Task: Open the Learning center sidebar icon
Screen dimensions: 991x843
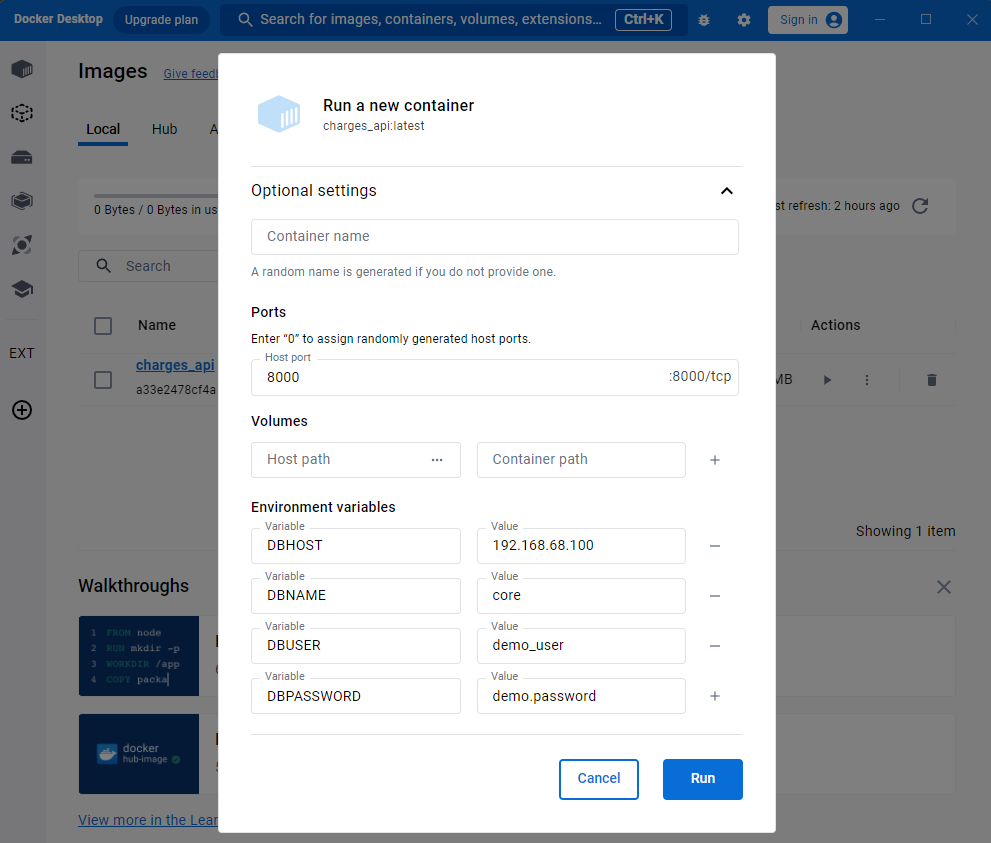Action: pos(22,289)
